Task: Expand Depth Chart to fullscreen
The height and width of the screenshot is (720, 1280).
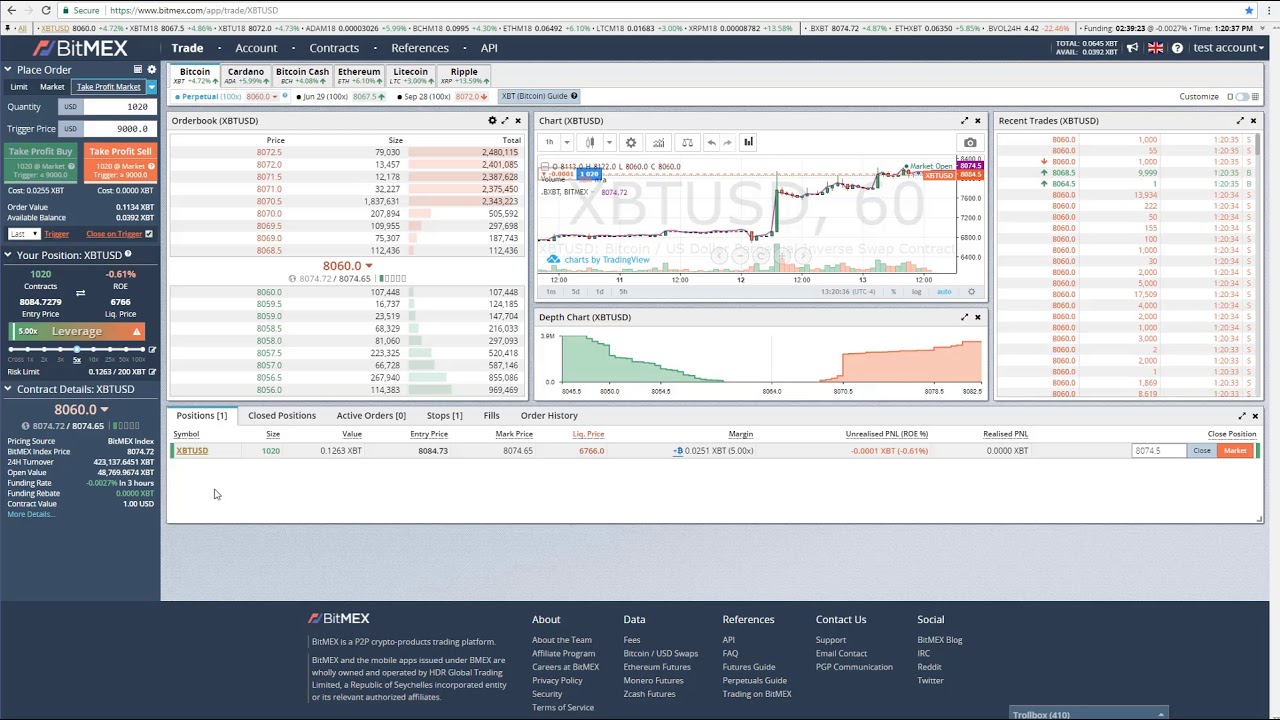Action: [x=965, y=317]
